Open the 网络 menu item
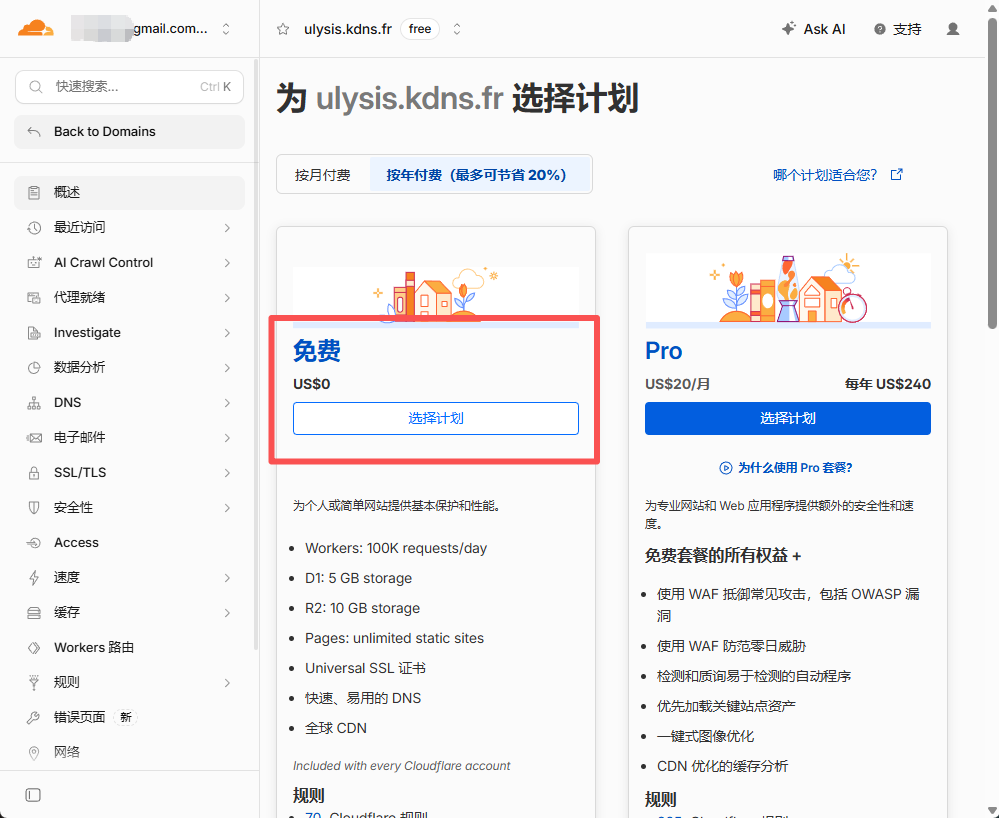This screenshot has height=818, width=999. point(129,753)
